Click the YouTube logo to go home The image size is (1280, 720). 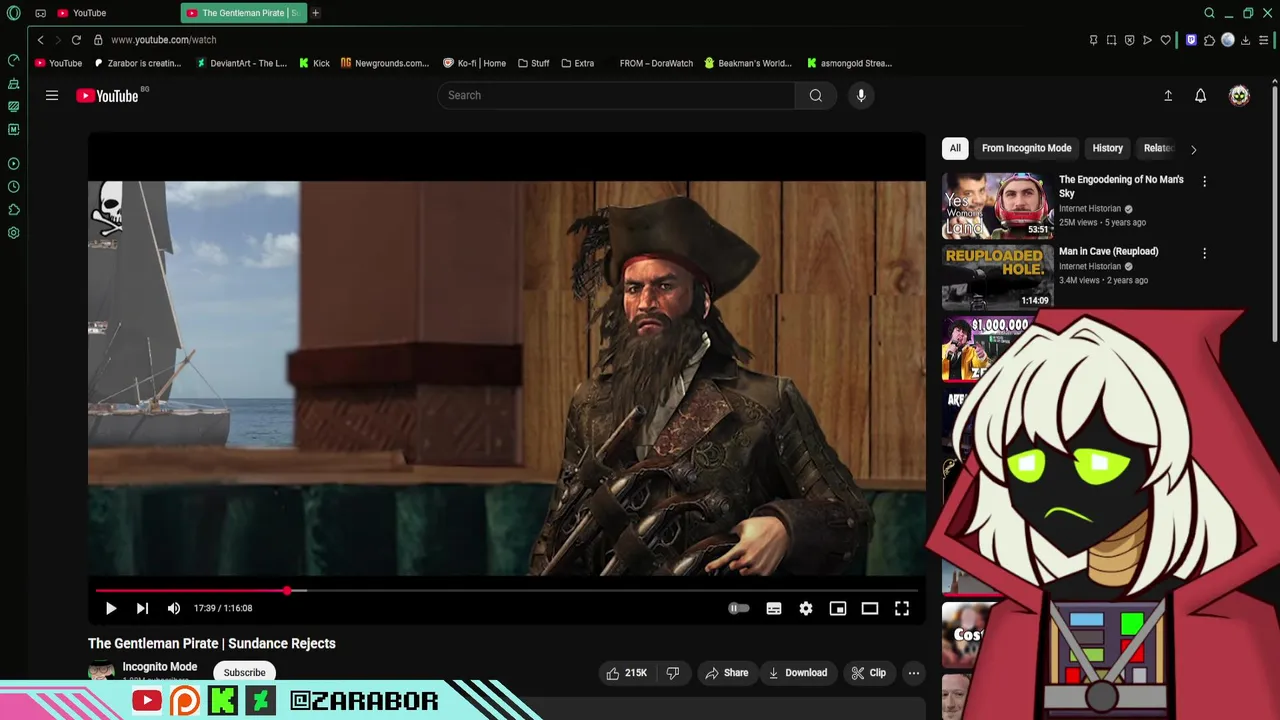107,96
